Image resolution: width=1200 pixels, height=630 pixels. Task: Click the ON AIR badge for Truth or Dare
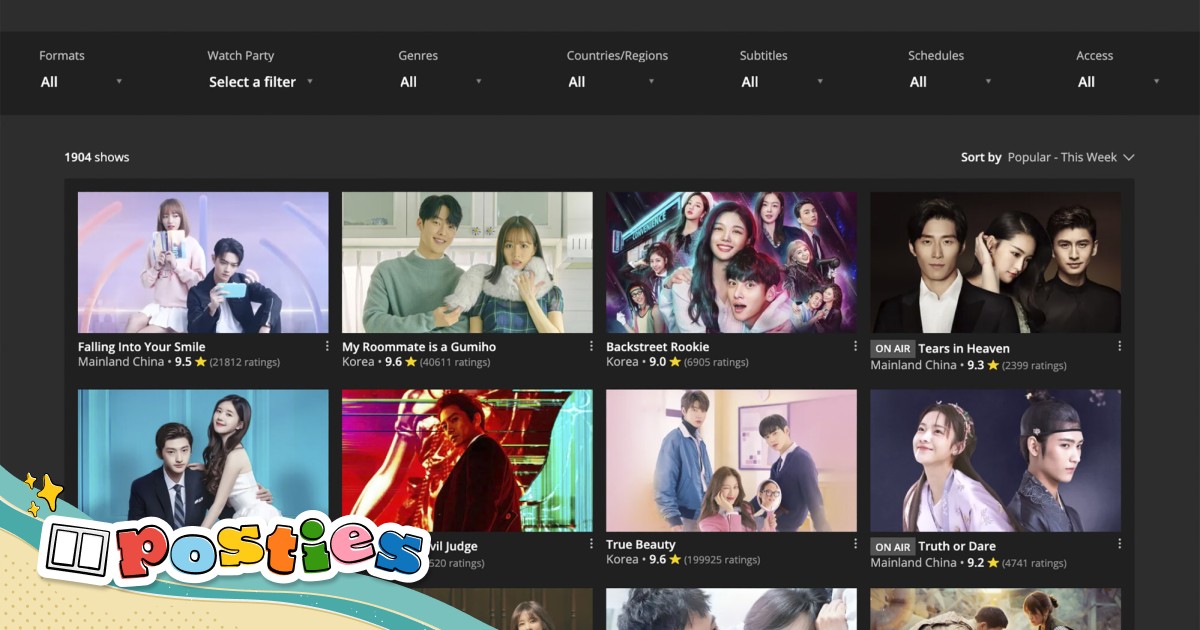click(892, 547)
